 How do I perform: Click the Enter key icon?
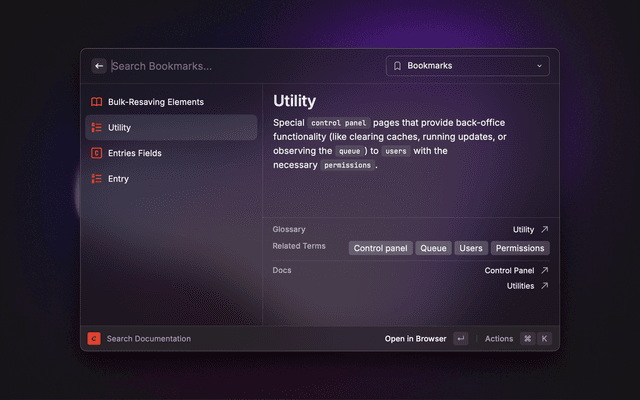tap(460, 339)
